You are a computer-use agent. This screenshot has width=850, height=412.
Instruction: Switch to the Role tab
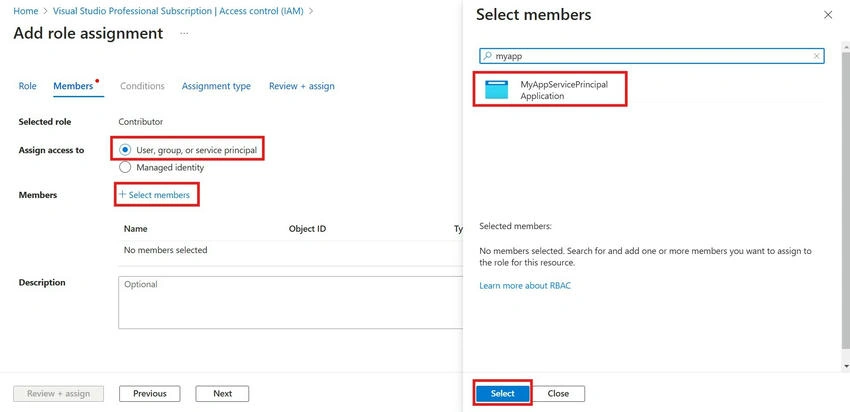[x=28, y=86]
